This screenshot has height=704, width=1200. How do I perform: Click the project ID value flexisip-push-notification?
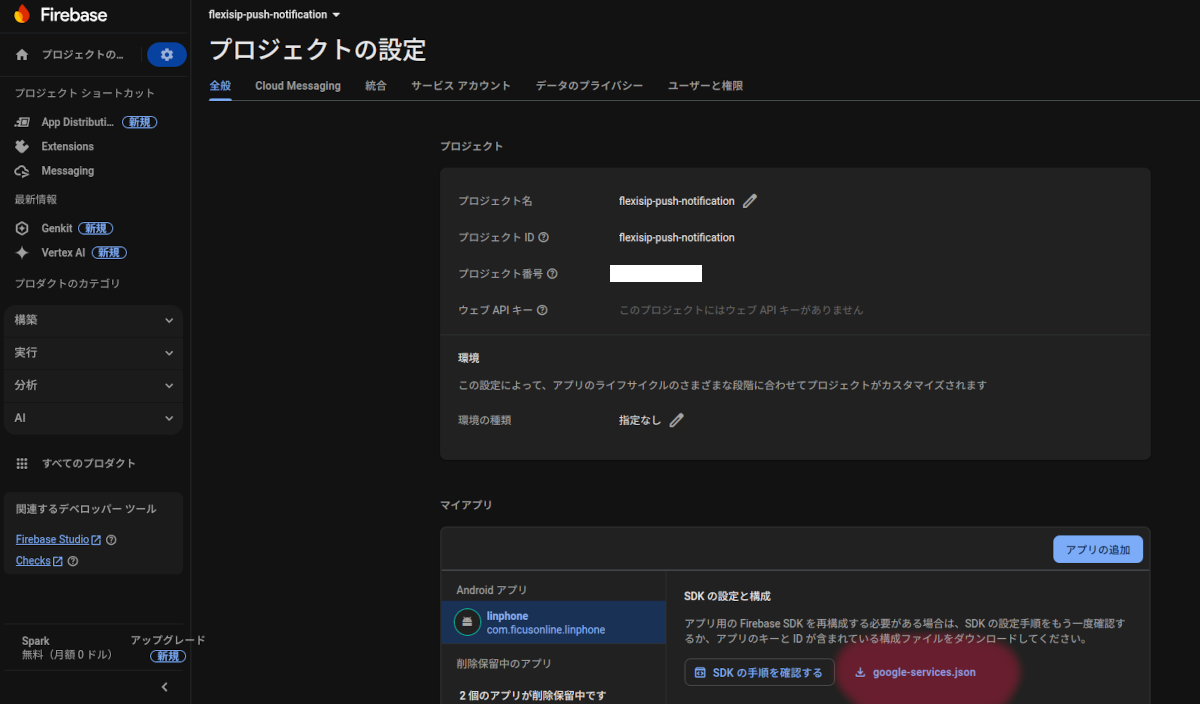(677, 238)
